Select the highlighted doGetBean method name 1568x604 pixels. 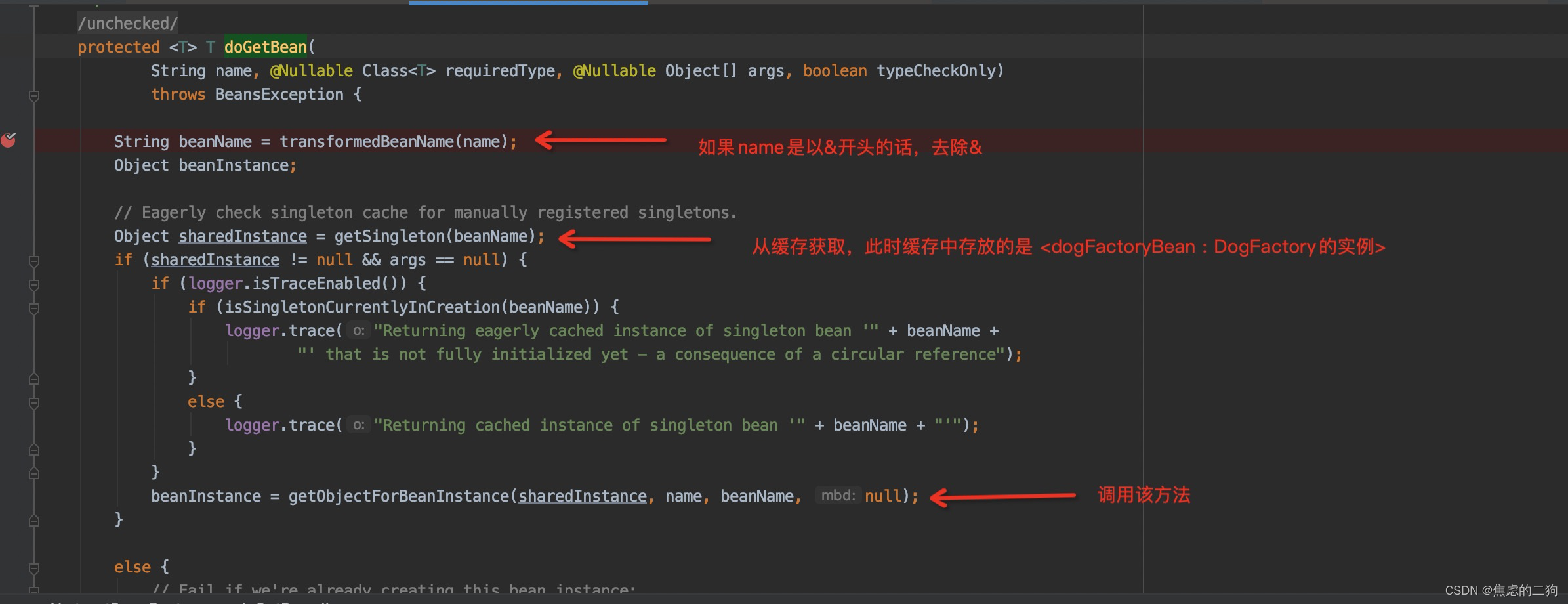(x=265, y=47)
